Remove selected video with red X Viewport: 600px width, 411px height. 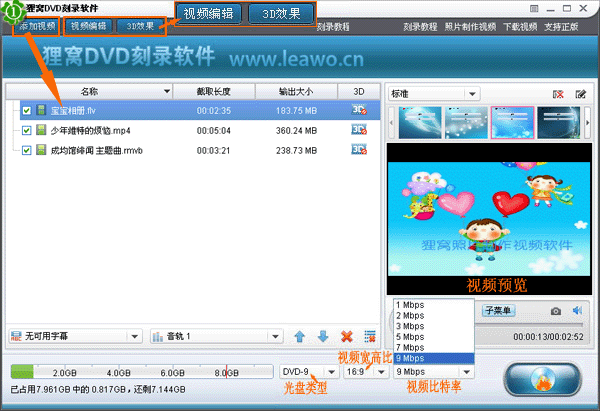(x=347, y=337)
